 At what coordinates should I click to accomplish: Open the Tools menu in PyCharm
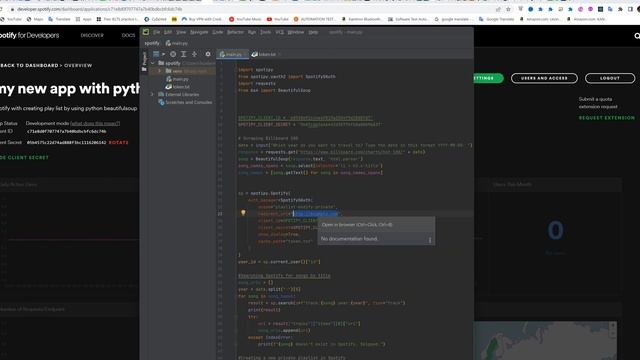click(x=265, y=32)
